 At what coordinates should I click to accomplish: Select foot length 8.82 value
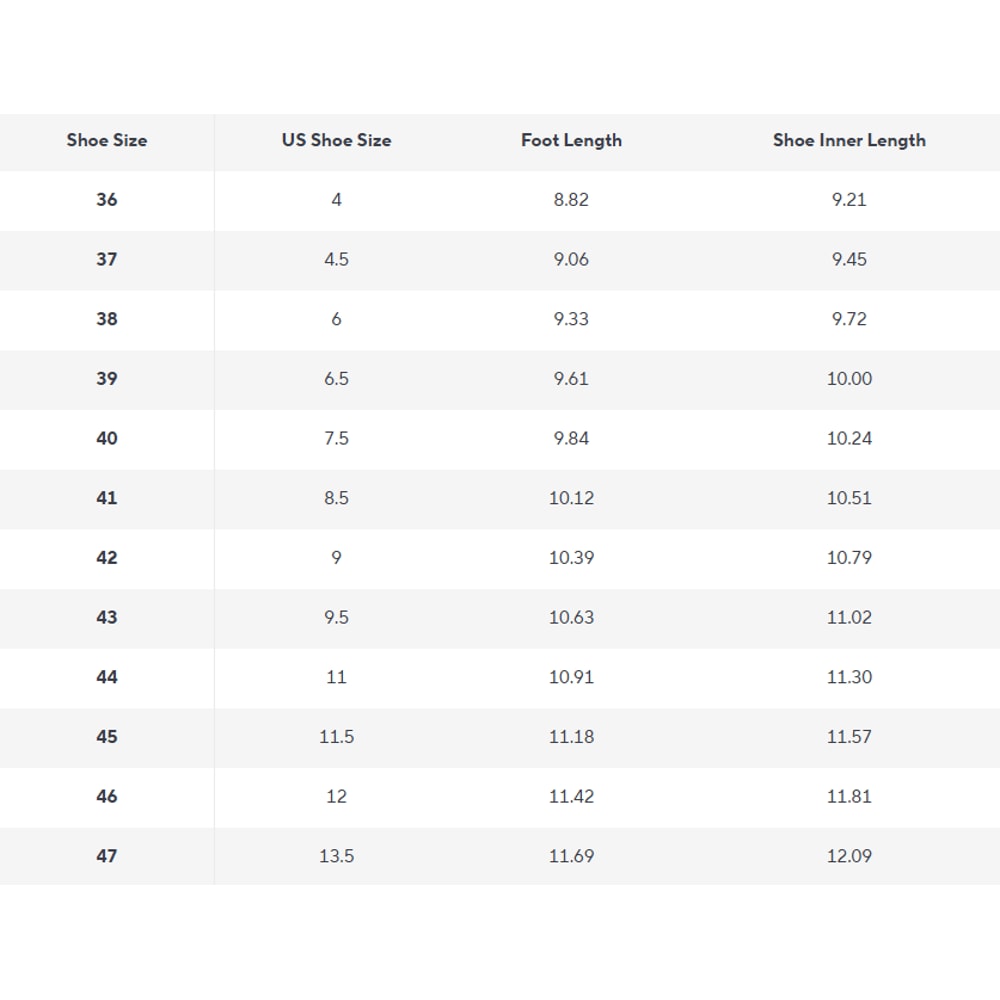click(571, 200)
